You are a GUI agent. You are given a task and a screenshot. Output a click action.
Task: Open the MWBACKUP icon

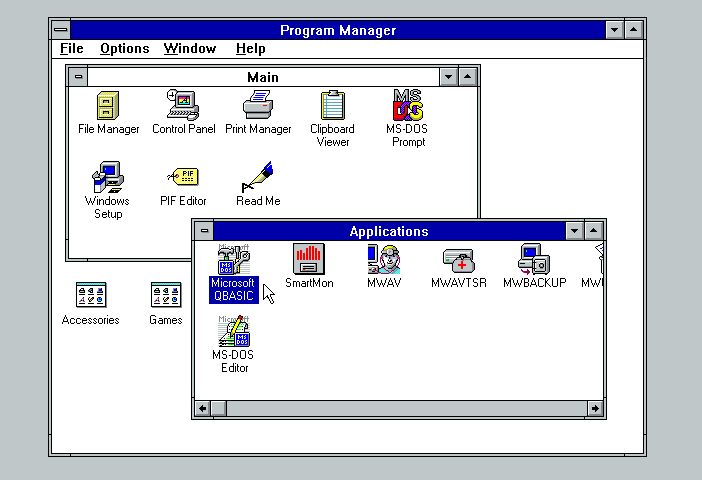click(534, 259)
